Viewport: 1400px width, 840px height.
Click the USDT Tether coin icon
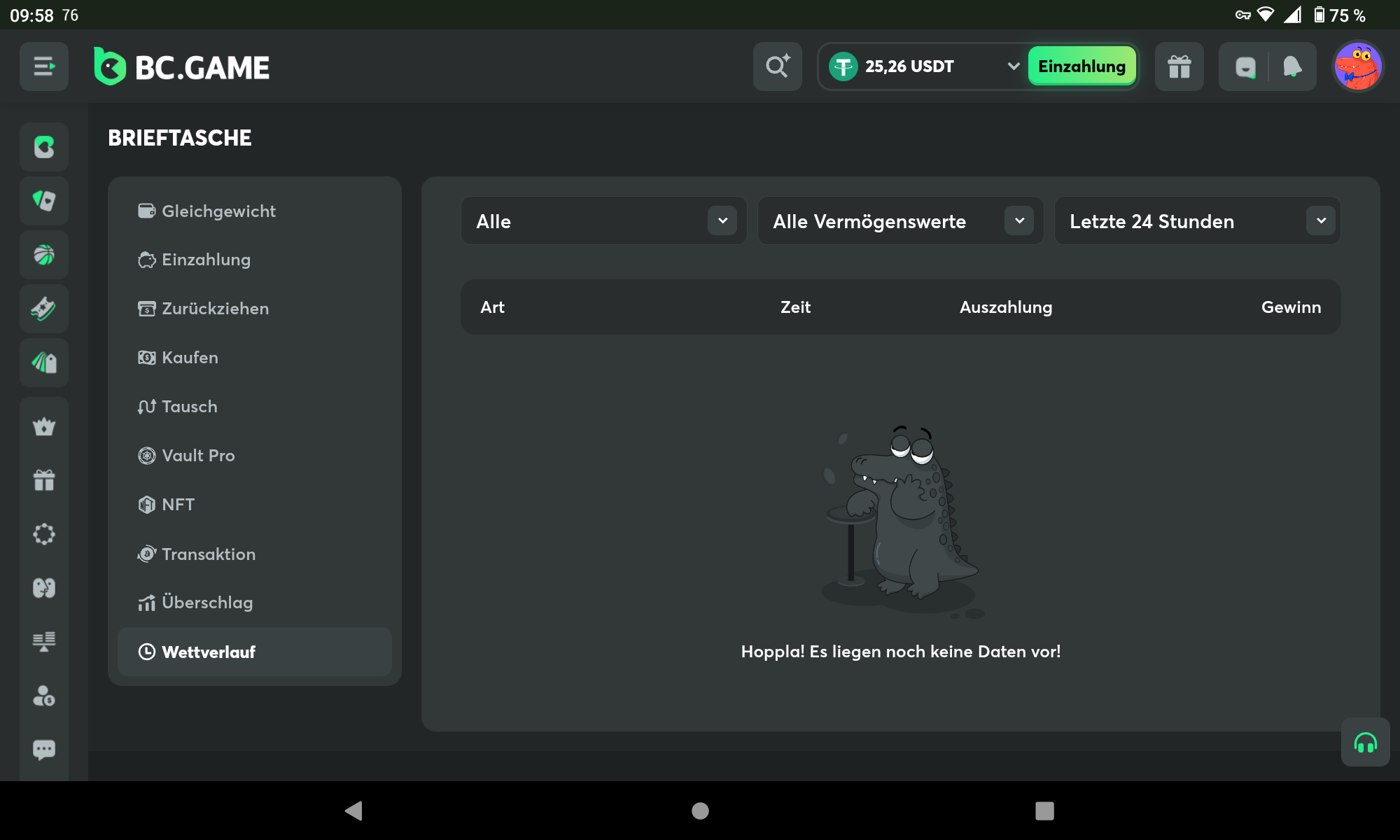tap(843, 66)
